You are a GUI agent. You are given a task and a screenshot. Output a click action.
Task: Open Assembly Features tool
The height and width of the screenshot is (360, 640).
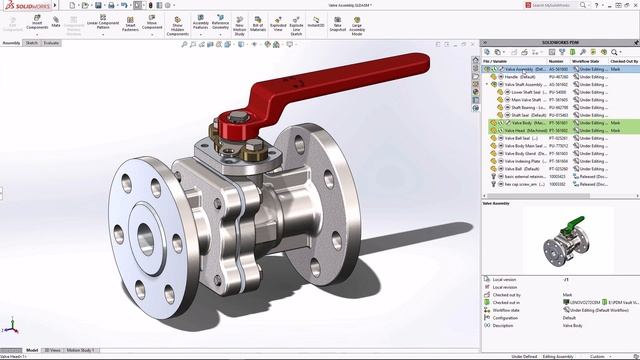tap(200, 22)
